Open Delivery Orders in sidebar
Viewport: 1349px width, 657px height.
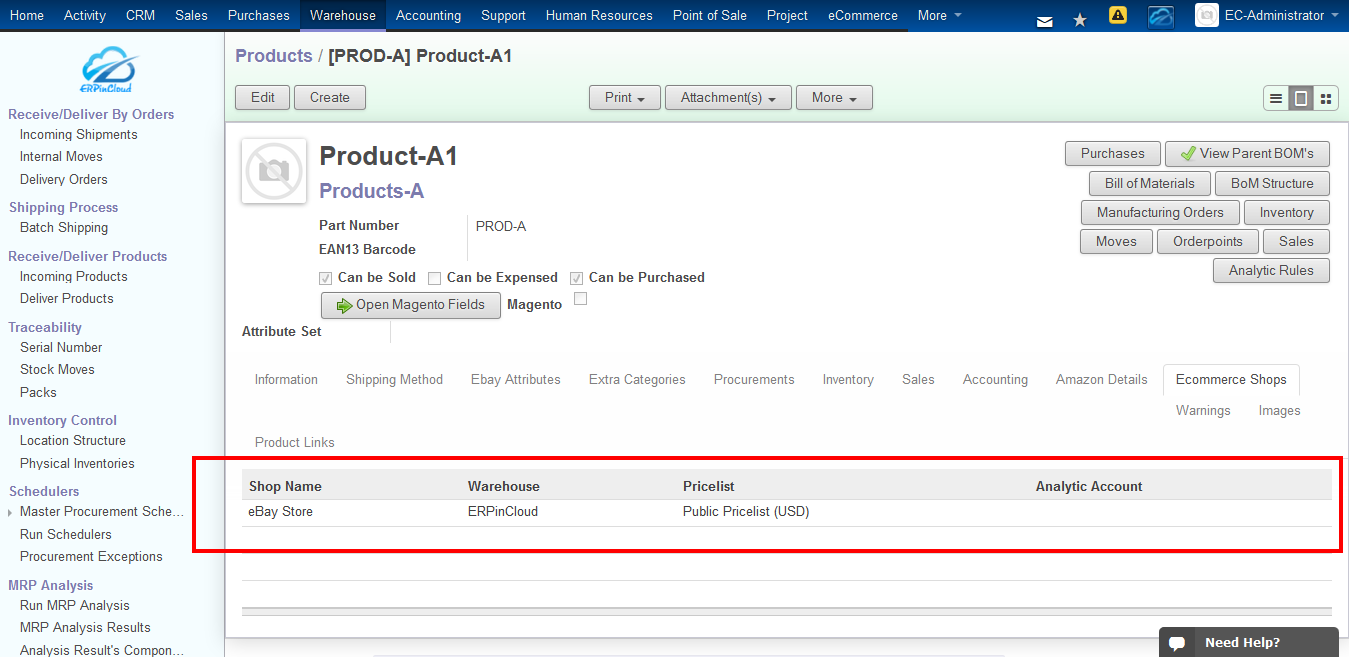coord(64,180)
